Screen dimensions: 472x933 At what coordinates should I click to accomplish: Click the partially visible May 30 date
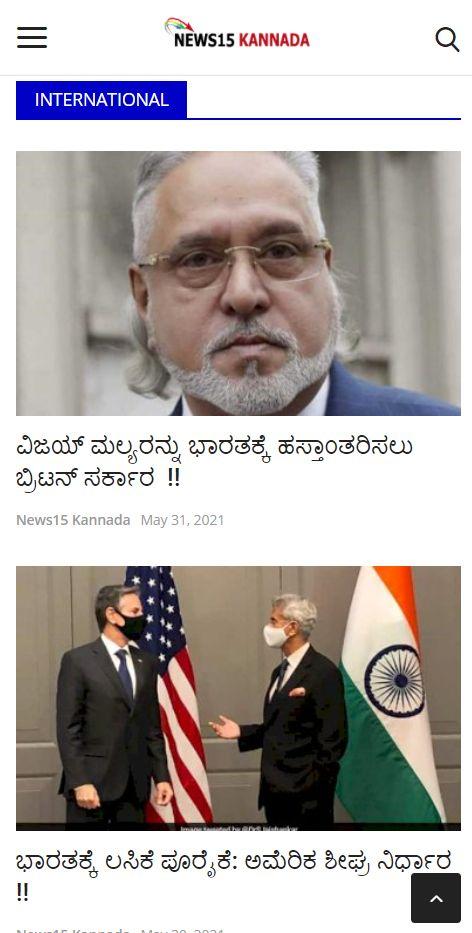pos(182,930)
